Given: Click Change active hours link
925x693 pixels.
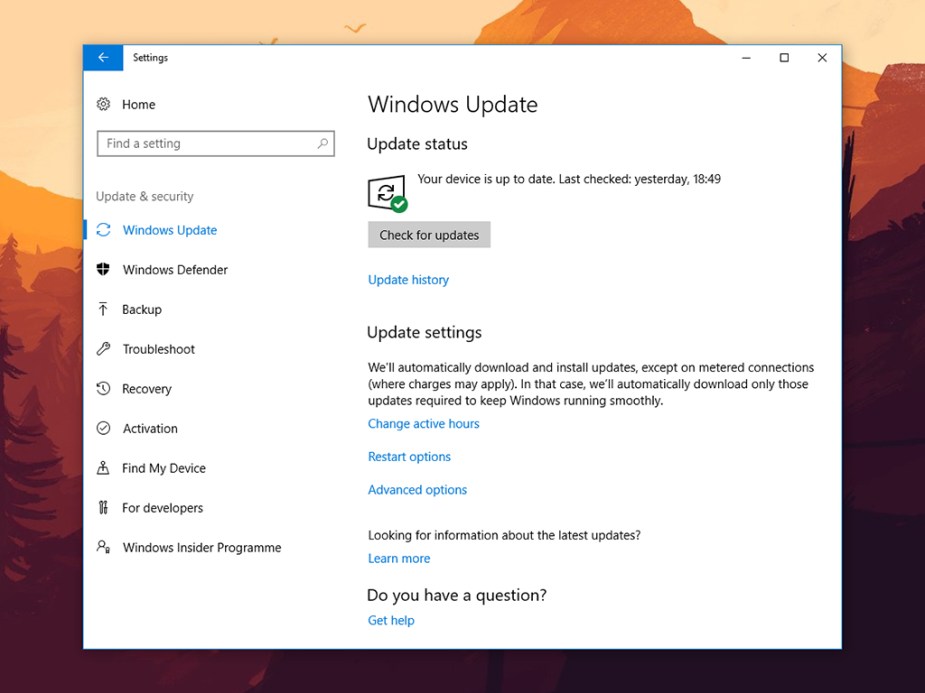Looking at the screenshot, I should point(423,424).
